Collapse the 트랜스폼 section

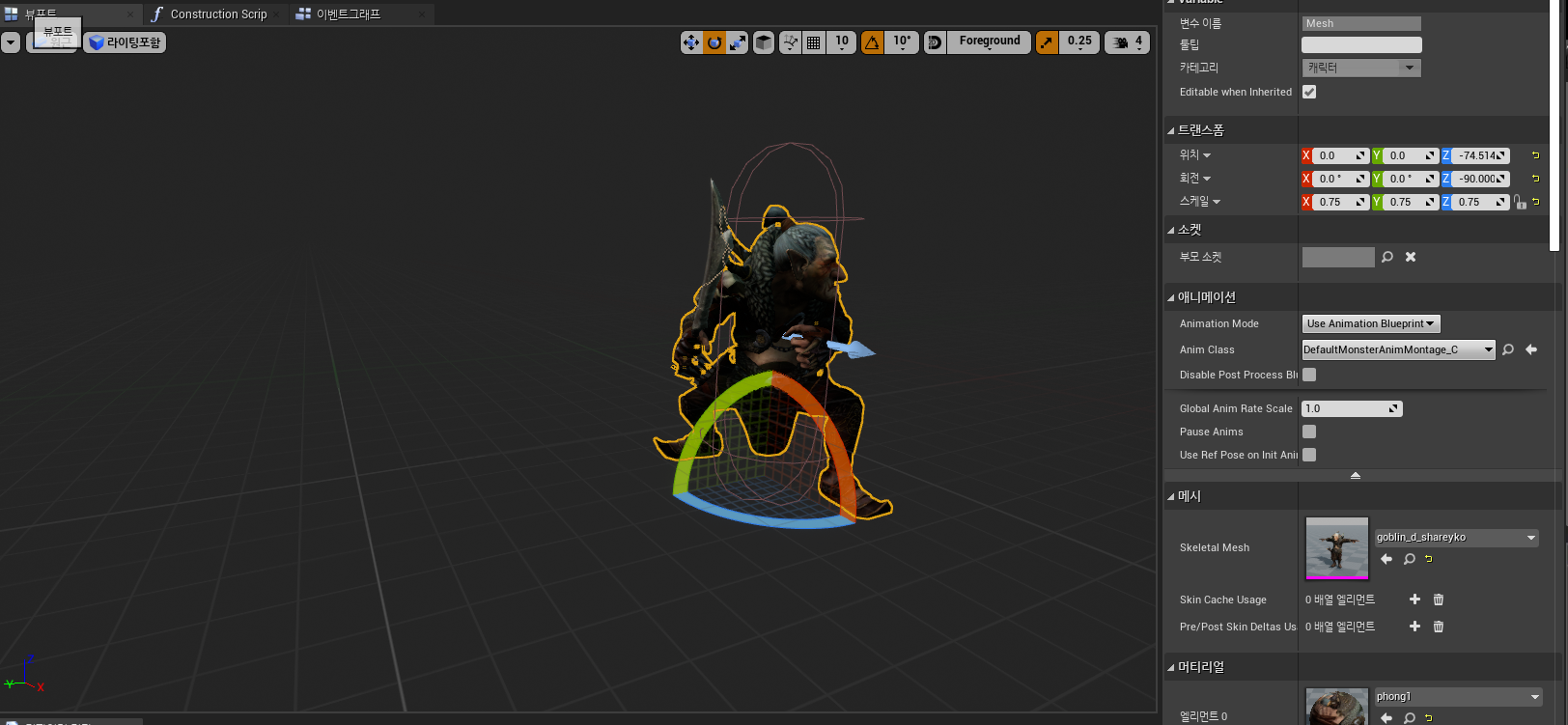(1171, 130)
